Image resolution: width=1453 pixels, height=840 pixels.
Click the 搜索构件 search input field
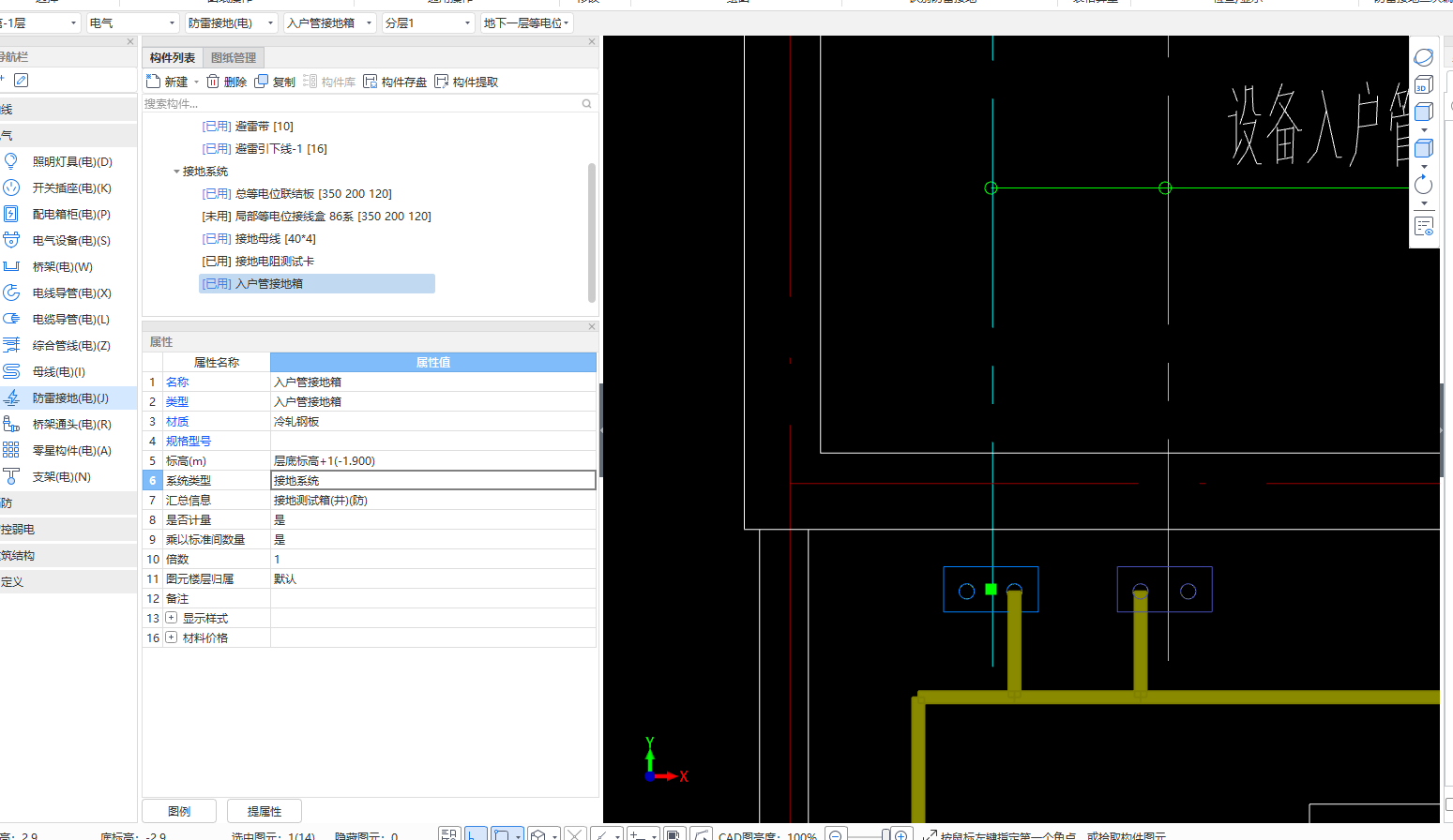(361, 104)
